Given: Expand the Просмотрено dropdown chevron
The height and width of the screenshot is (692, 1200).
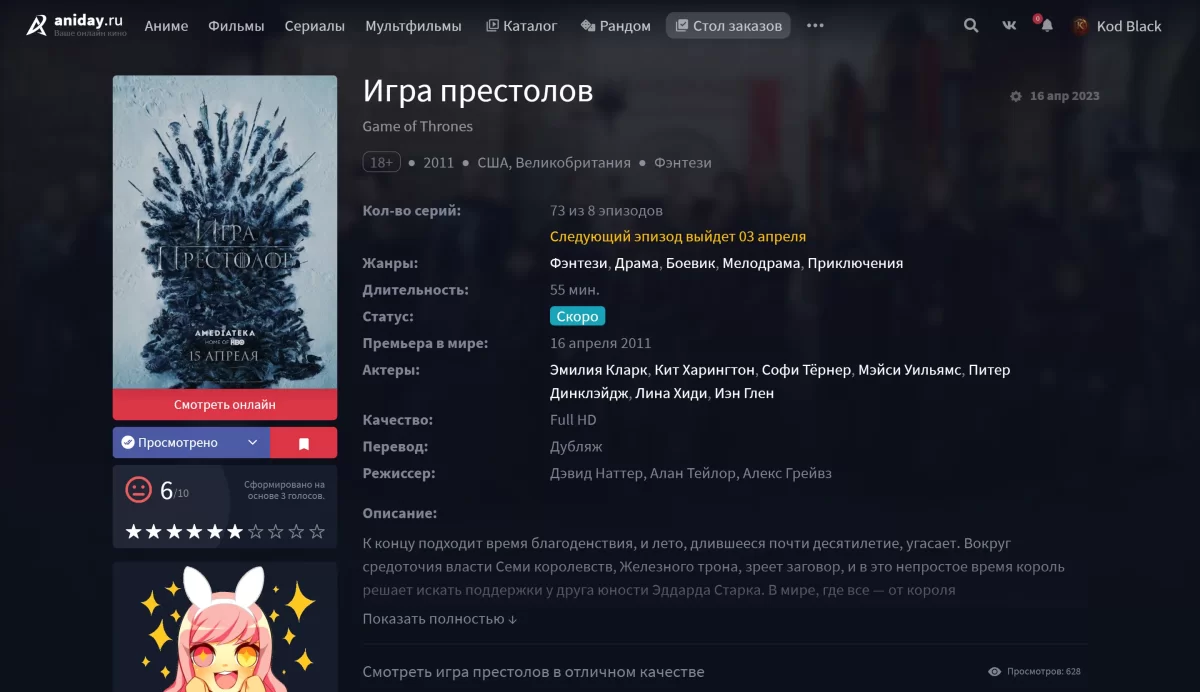Looking at the screenshot, I should pyautogui.click(x=253, y=443).
